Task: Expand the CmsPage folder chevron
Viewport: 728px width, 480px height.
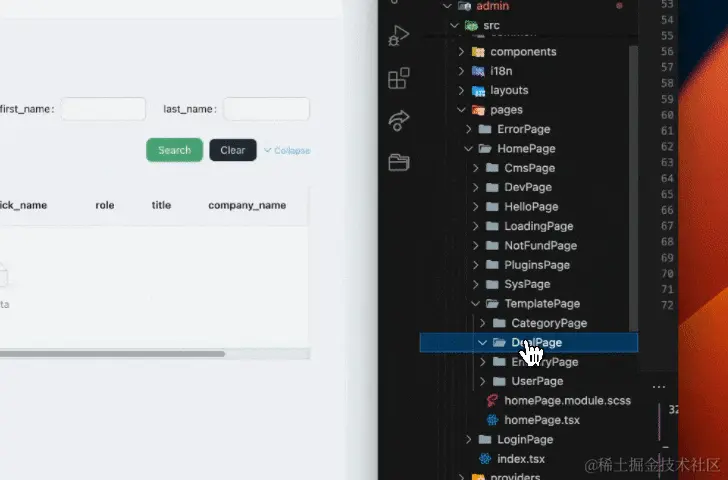Action: (475, 168)
